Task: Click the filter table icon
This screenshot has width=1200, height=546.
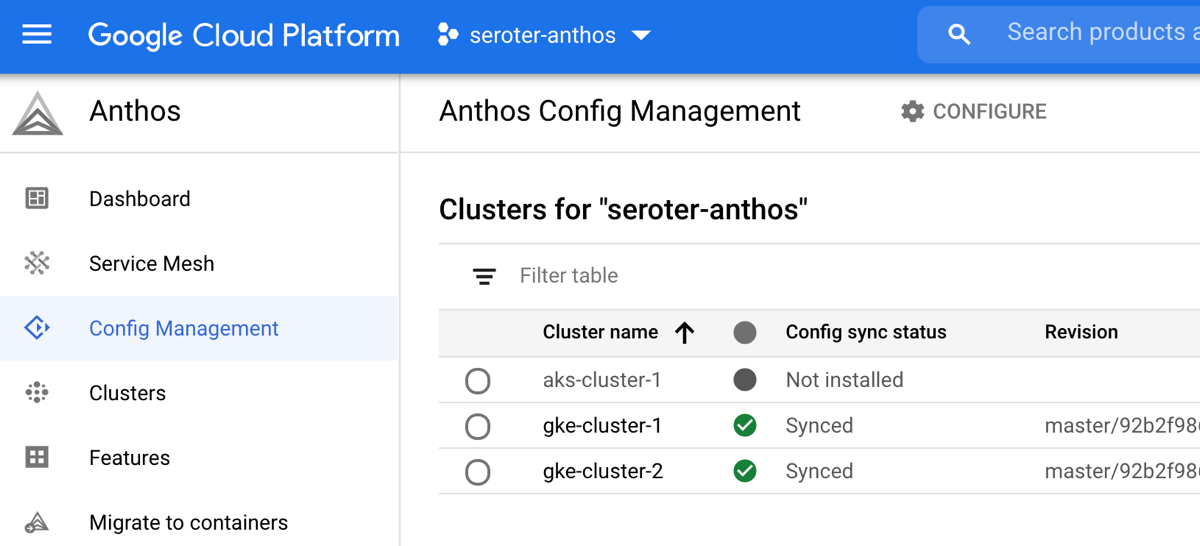Action: [x=484, y=276]
